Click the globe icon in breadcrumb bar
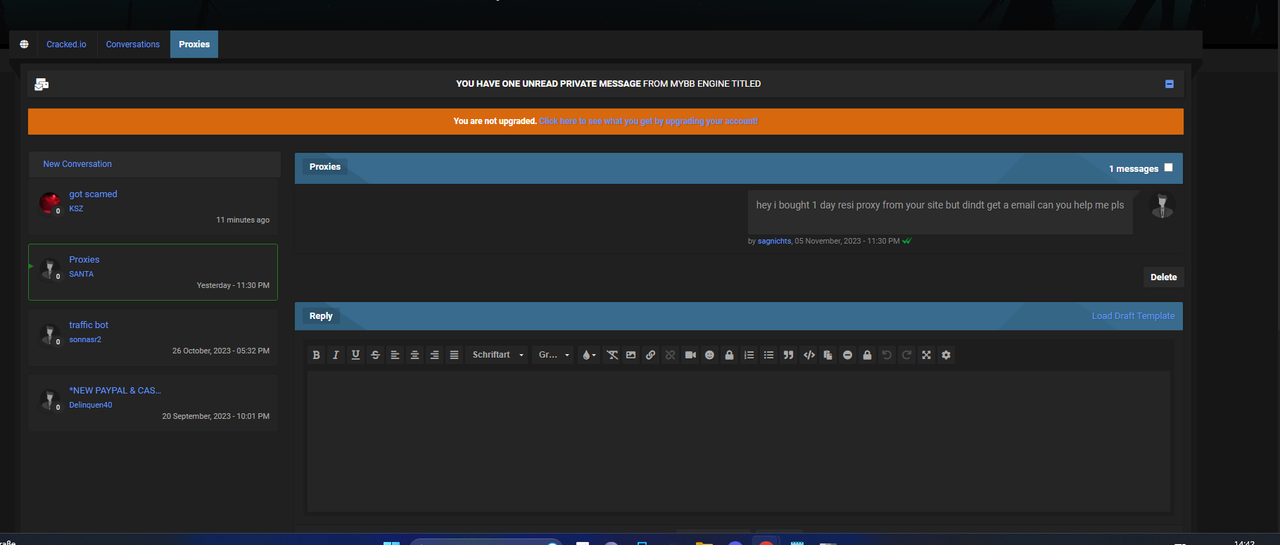Viewport: 1280px width, 545px height. click(x=24, y=44)
